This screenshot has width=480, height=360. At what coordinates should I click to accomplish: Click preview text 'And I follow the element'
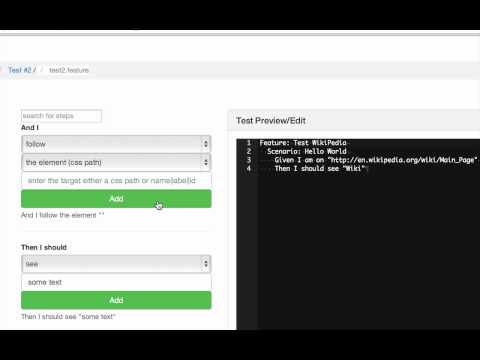tap(63, 215)
